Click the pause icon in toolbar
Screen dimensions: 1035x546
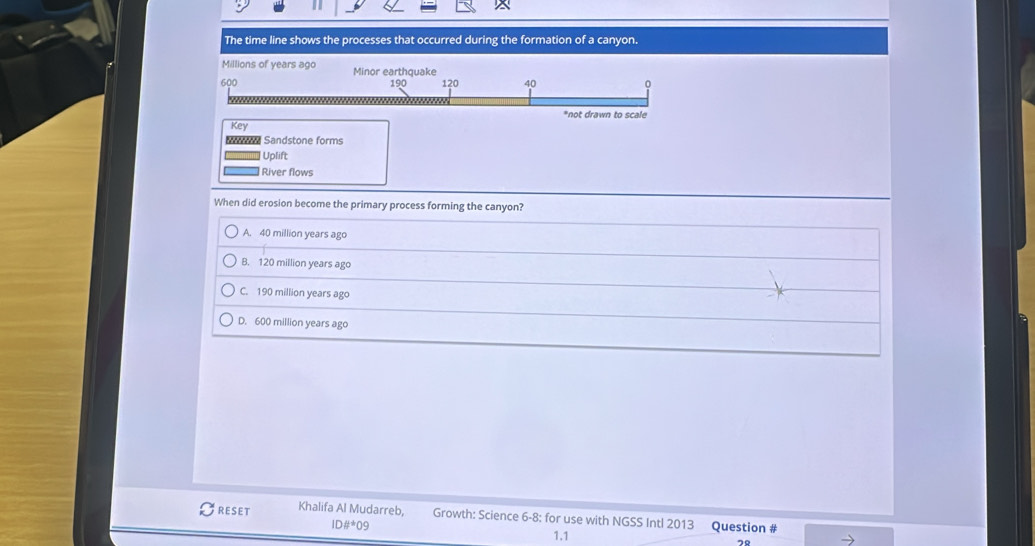tap(318, 6)
